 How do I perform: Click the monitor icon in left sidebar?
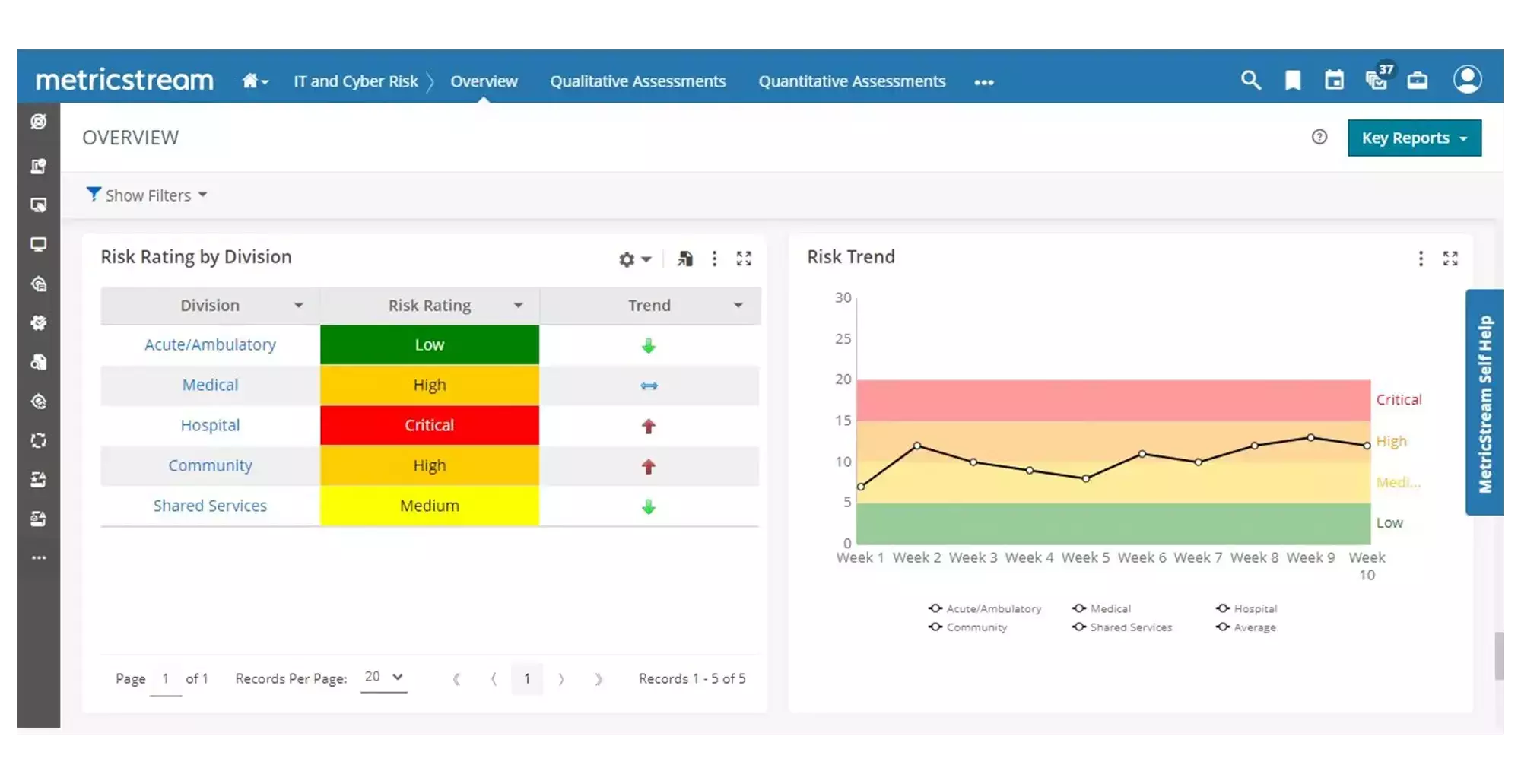(x=39, y=244)
